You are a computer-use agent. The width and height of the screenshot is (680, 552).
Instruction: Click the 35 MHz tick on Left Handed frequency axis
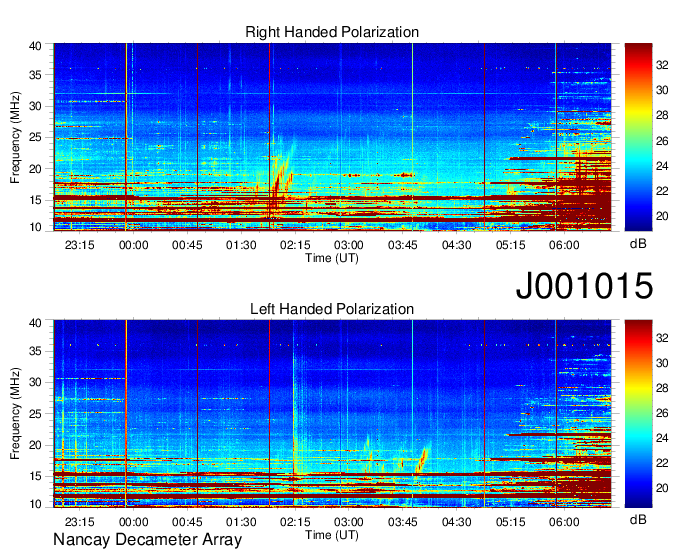(35, 351)
